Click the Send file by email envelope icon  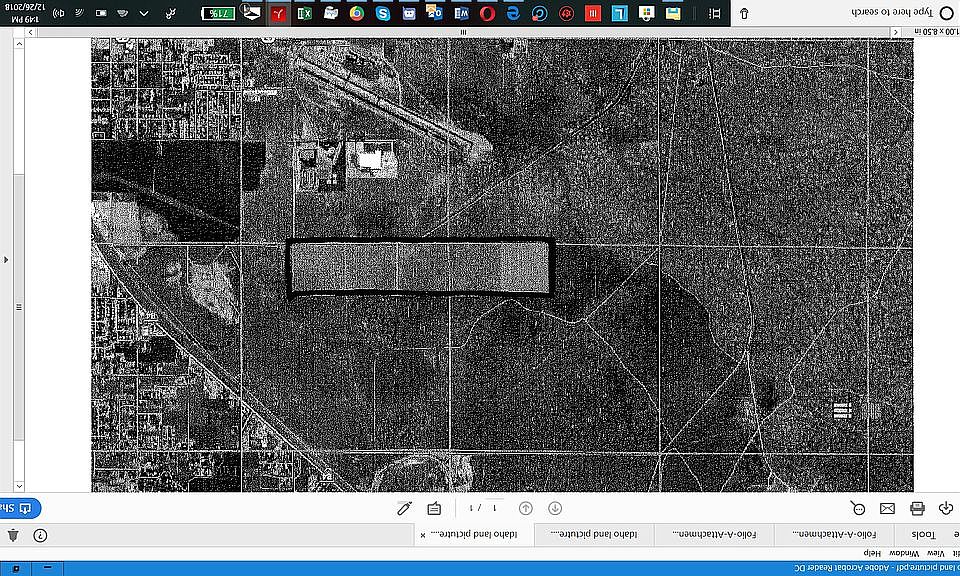point(887,508)
